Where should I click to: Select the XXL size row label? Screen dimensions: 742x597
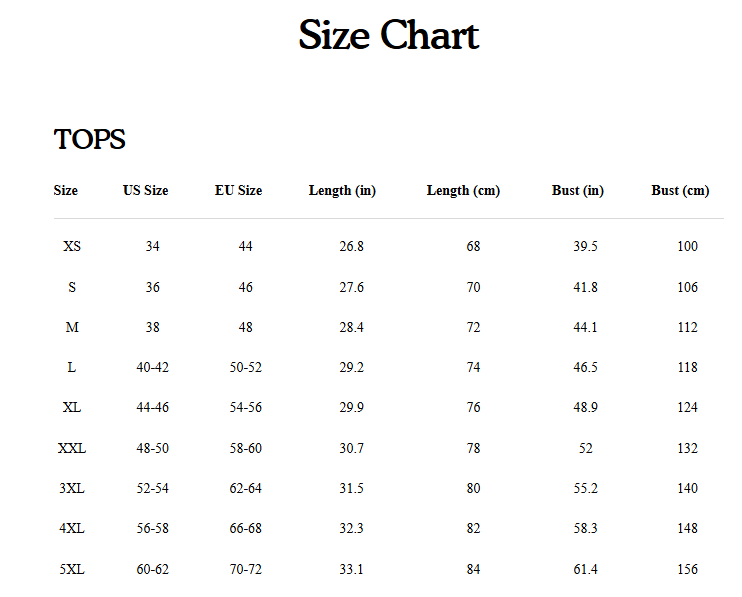tap(72, 448)
